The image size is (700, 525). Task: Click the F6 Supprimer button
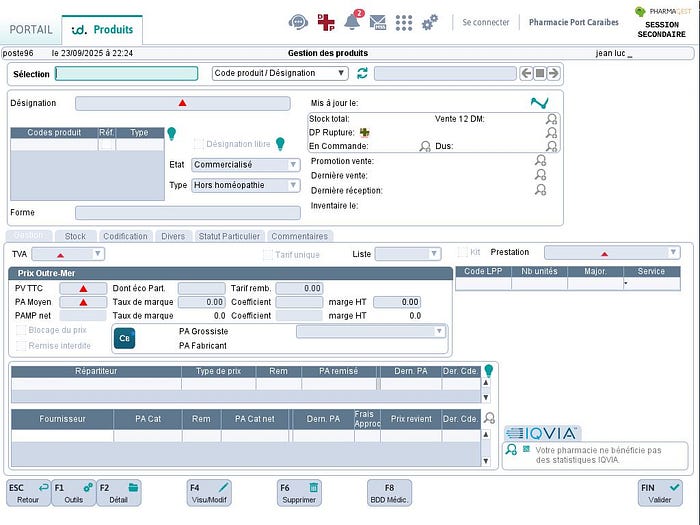[x=299, y=493]
